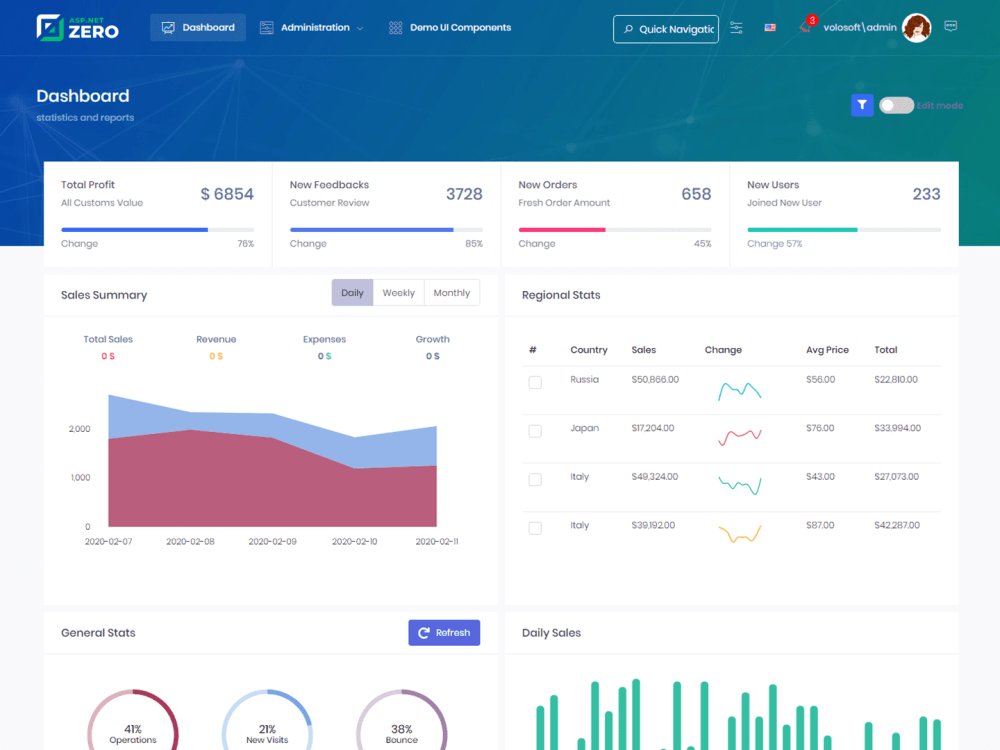Check the Russia row checkbox
This screenshot has width=1000, height=750.
(x=535, y=382)
